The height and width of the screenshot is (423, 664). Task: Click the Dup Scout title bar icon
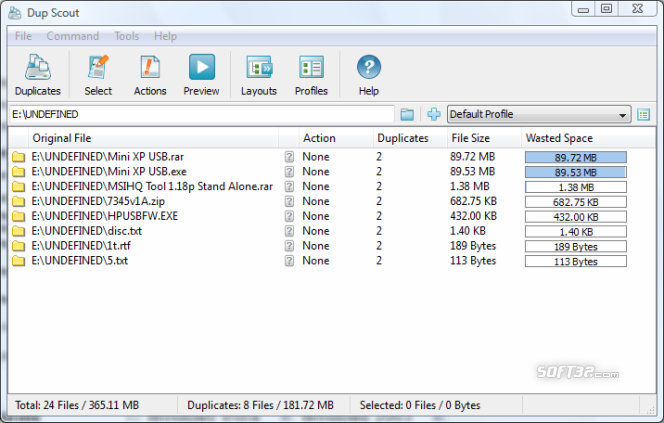click(15, 13)
